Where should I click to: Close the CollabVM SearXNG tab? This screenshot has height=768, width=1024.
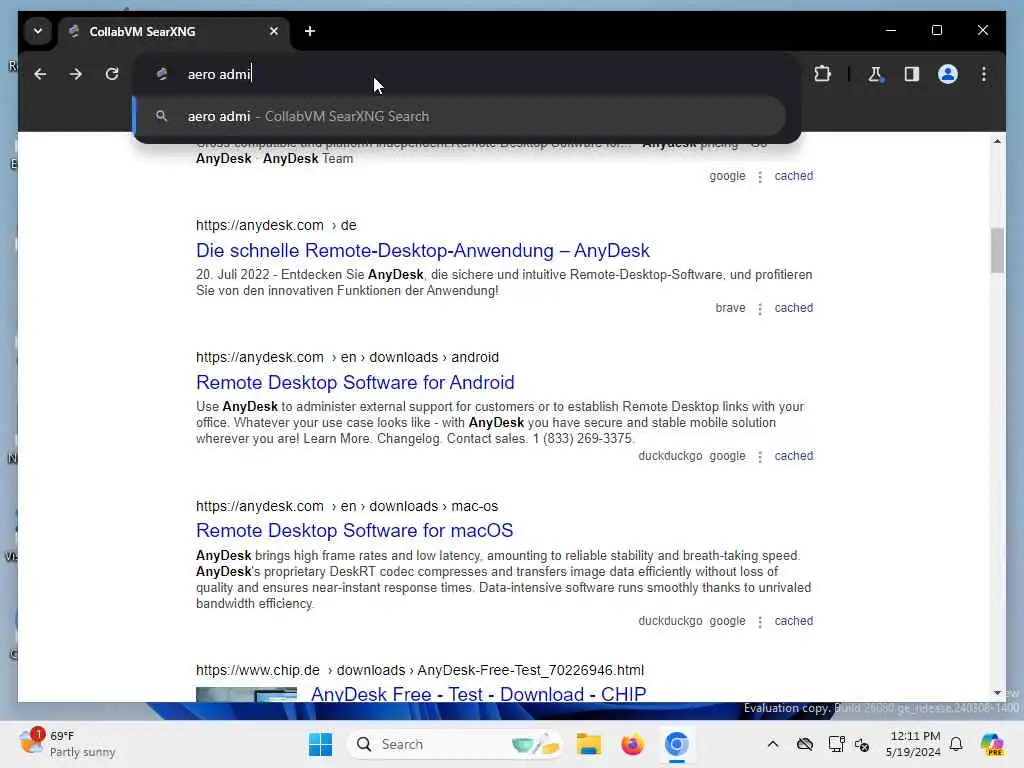pos(274,31)
